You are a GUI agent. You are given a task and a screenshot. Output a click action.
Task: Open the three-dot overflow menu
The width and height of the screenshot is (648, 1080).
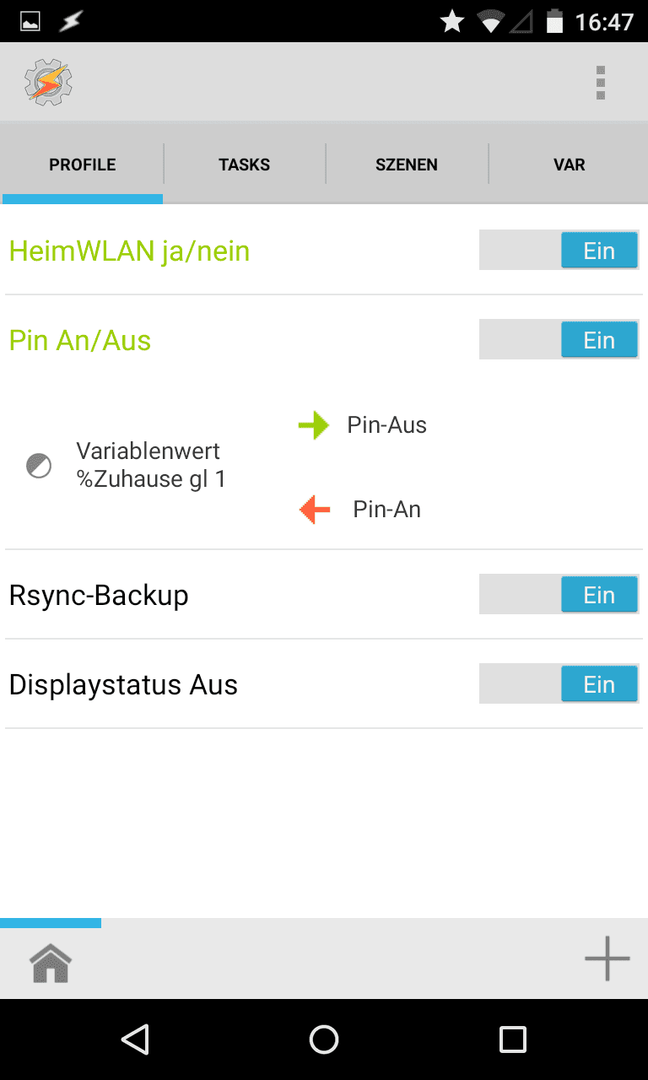click(x=600, y=83)
